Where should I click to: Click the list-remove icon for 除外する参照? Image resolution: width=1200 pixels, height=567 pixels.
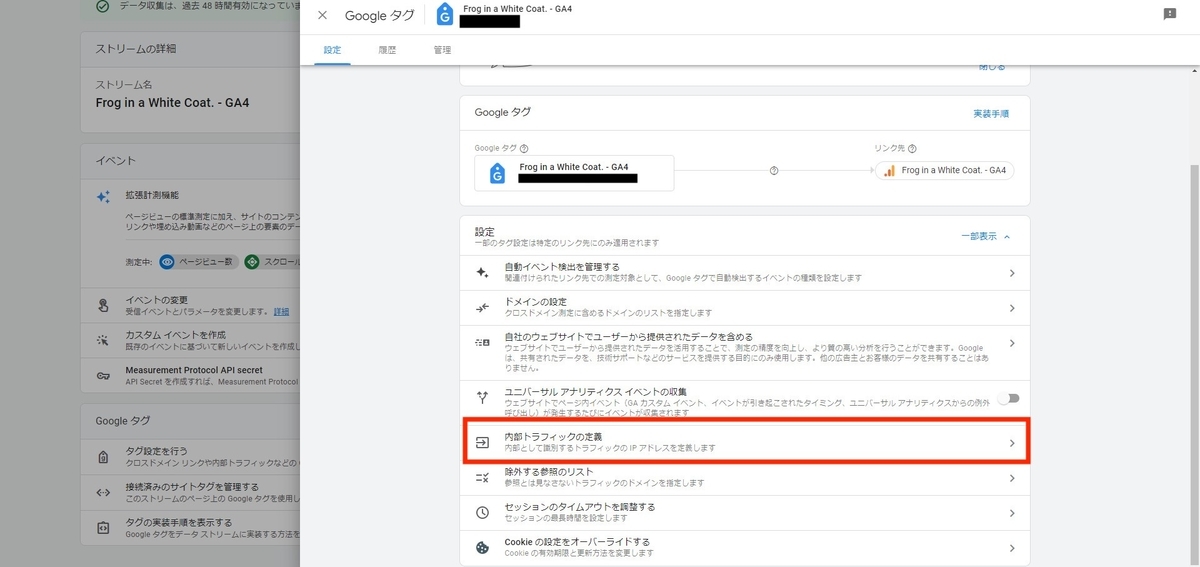(482, 477)
